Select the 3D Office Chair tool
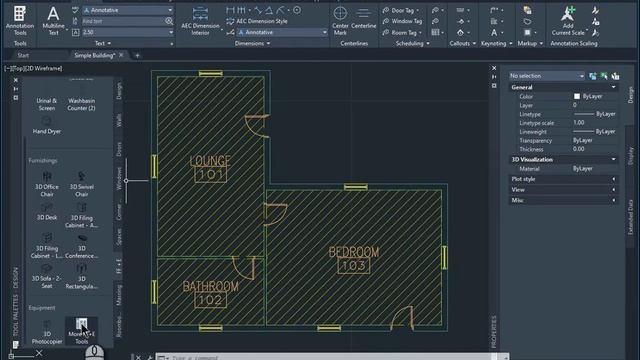640x360 pixels. coord(47,184)
